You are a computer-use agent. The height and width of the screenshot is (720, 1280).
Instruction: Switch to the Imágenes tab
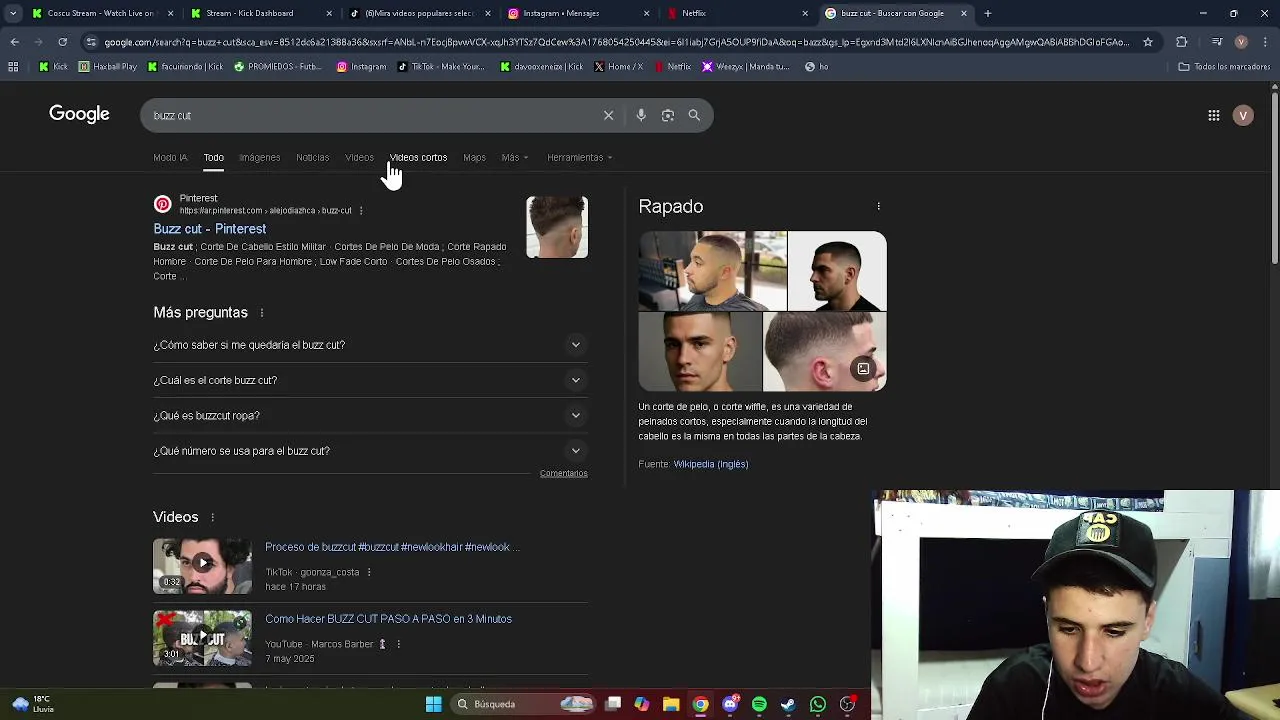point(260,157)
